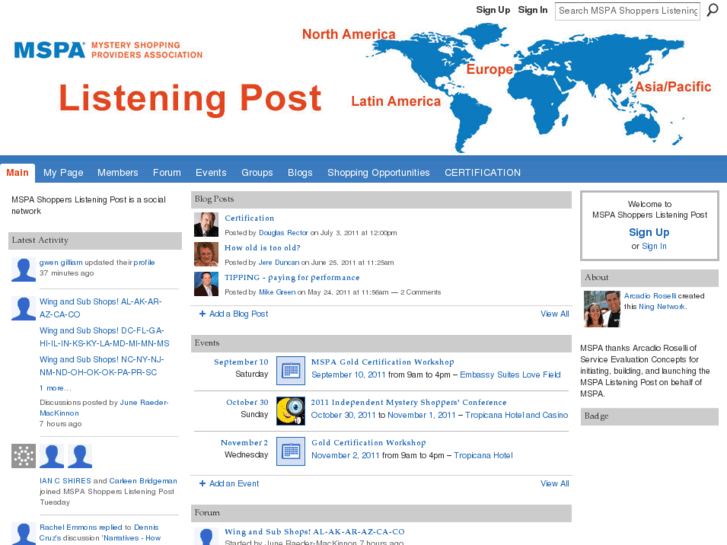Click View All under Events
Screen dimensions: 727x545
555,484
